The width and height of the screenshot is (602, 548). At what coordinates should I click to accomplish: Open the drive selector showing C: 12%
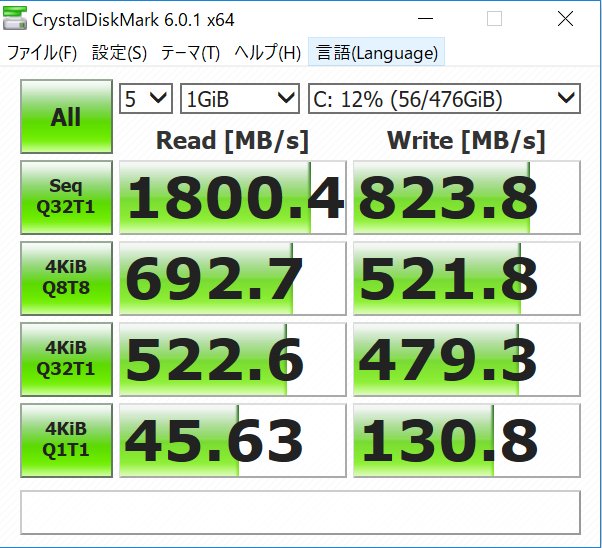click(444, 98)
